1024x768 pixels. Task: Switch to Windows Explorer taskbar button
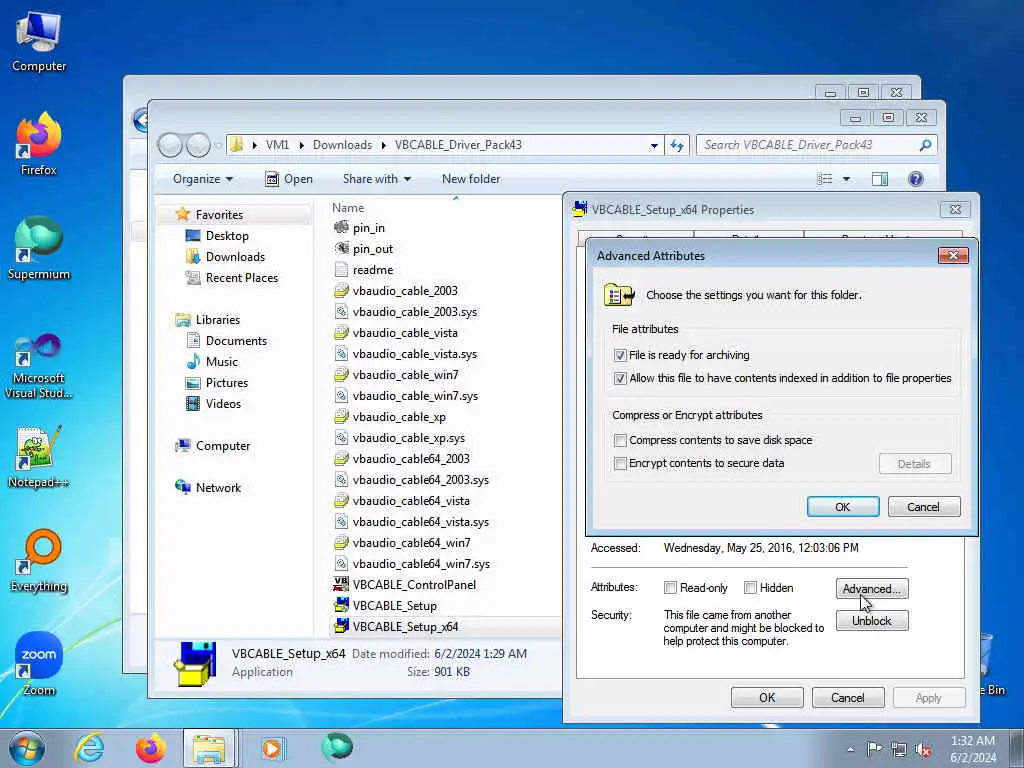point(209,748)
